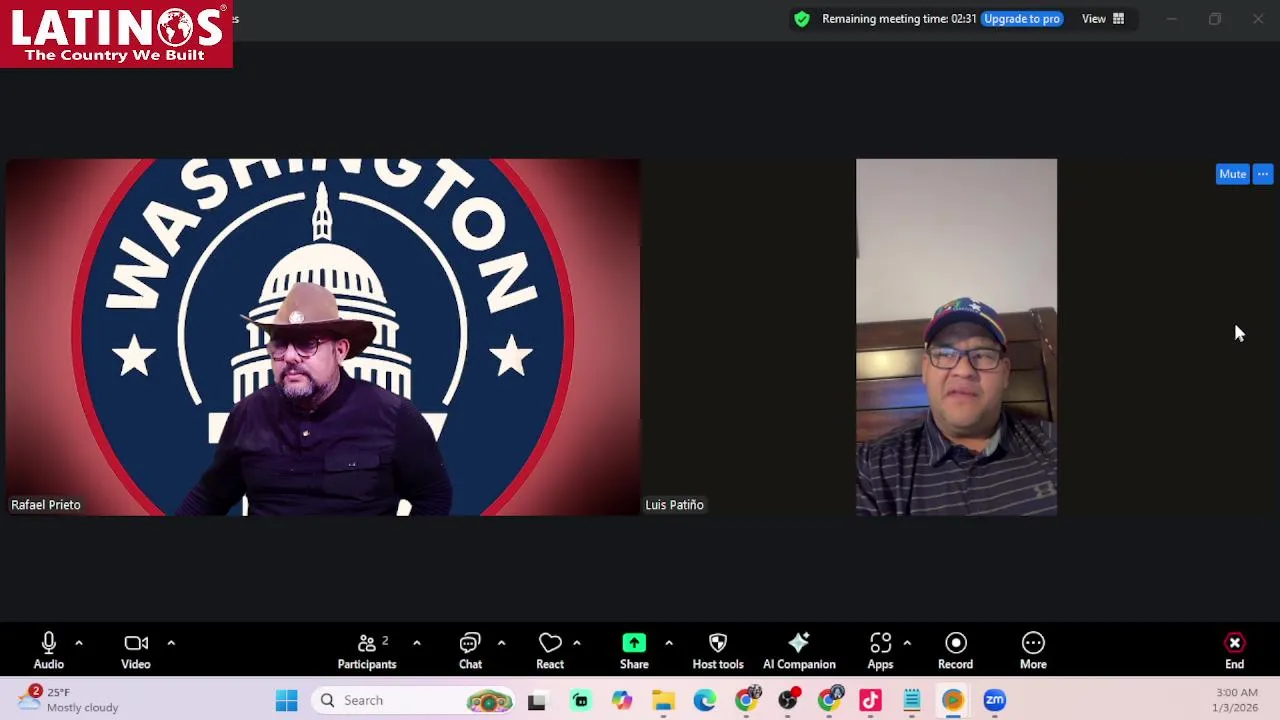Start recording with the Record button

coord(955,650)
